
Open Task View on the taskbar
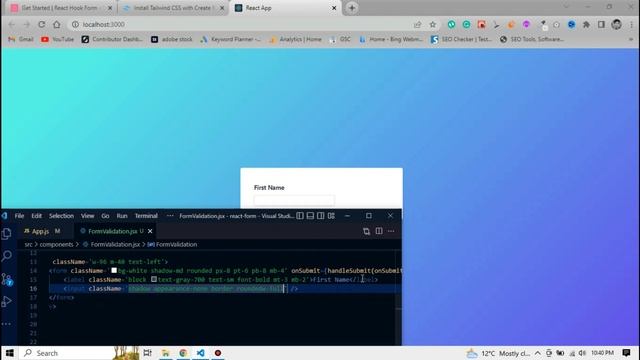pyautogui.click(x=147, y=353)
